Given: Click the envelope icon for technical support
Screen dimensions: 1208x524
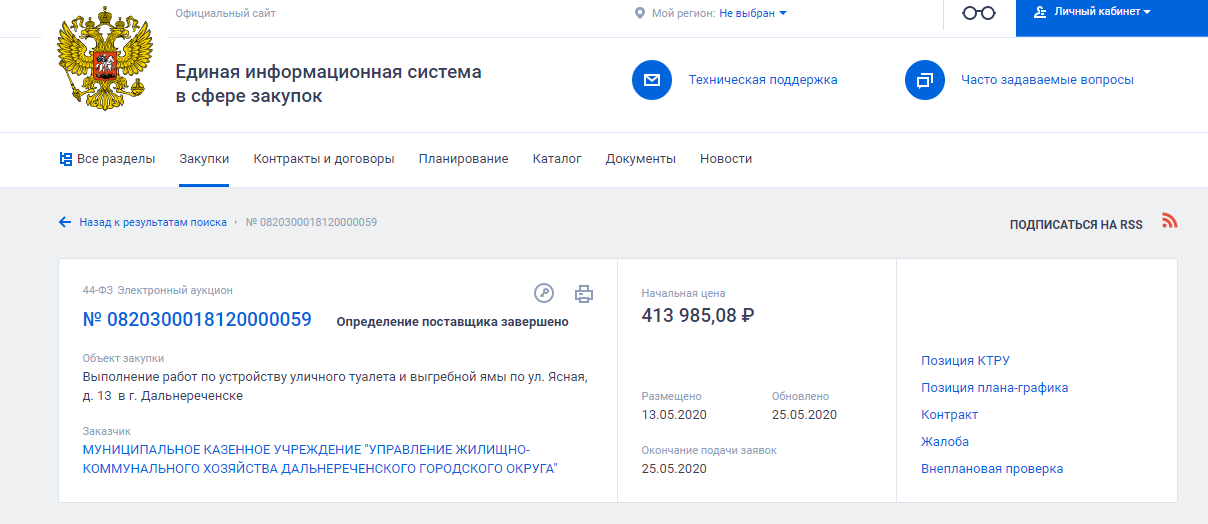Looking at the screenshot, I should 652,80.
